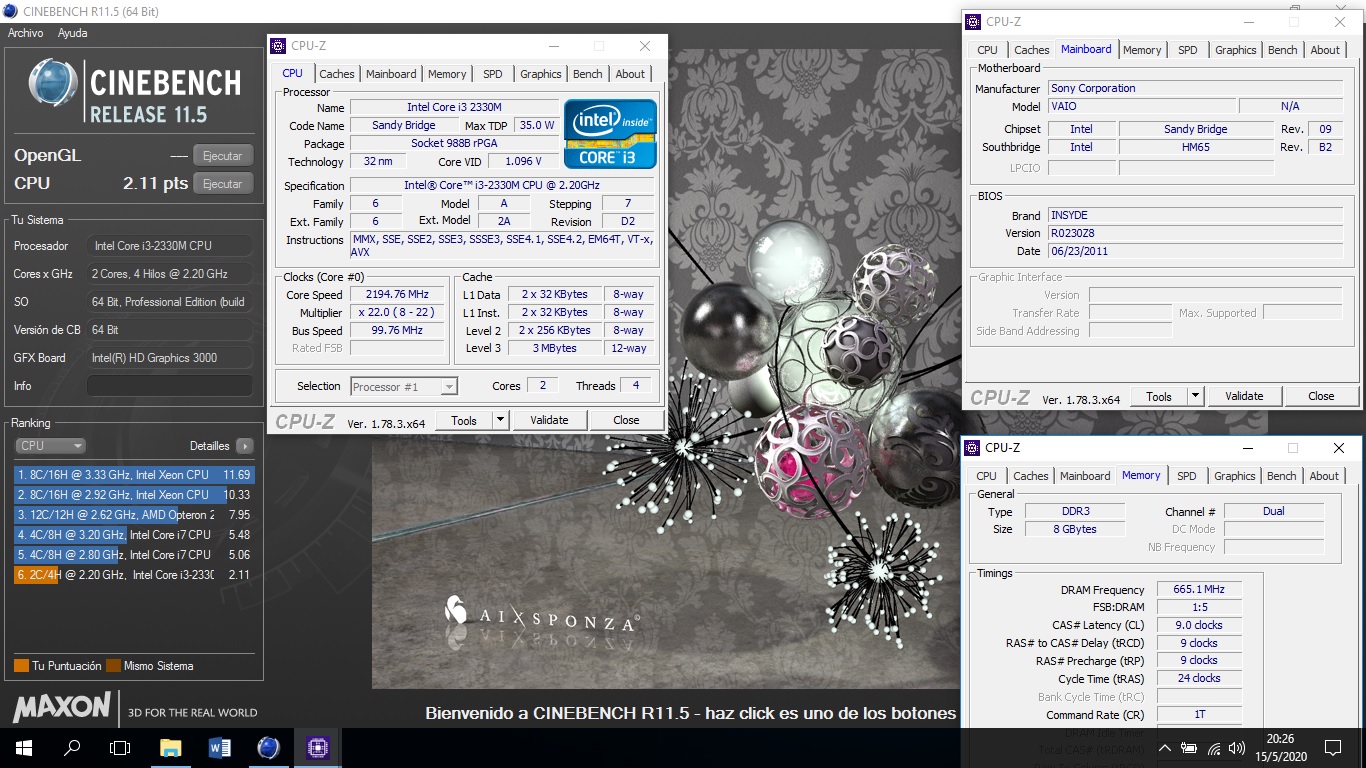This screenshot has width=1366, height=768.
Task: Switch to CPU-Z taskbar icon
Action: pyautogui.click(x=318, y=747)
